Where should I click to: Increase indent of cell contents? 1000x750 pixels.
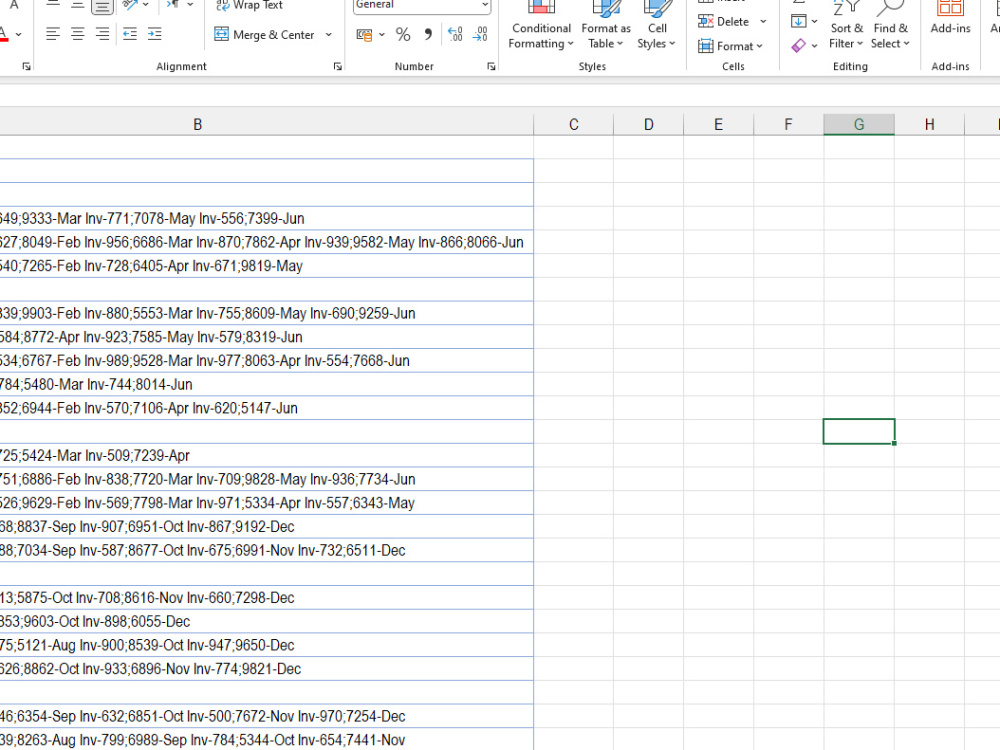coord(155,34)
